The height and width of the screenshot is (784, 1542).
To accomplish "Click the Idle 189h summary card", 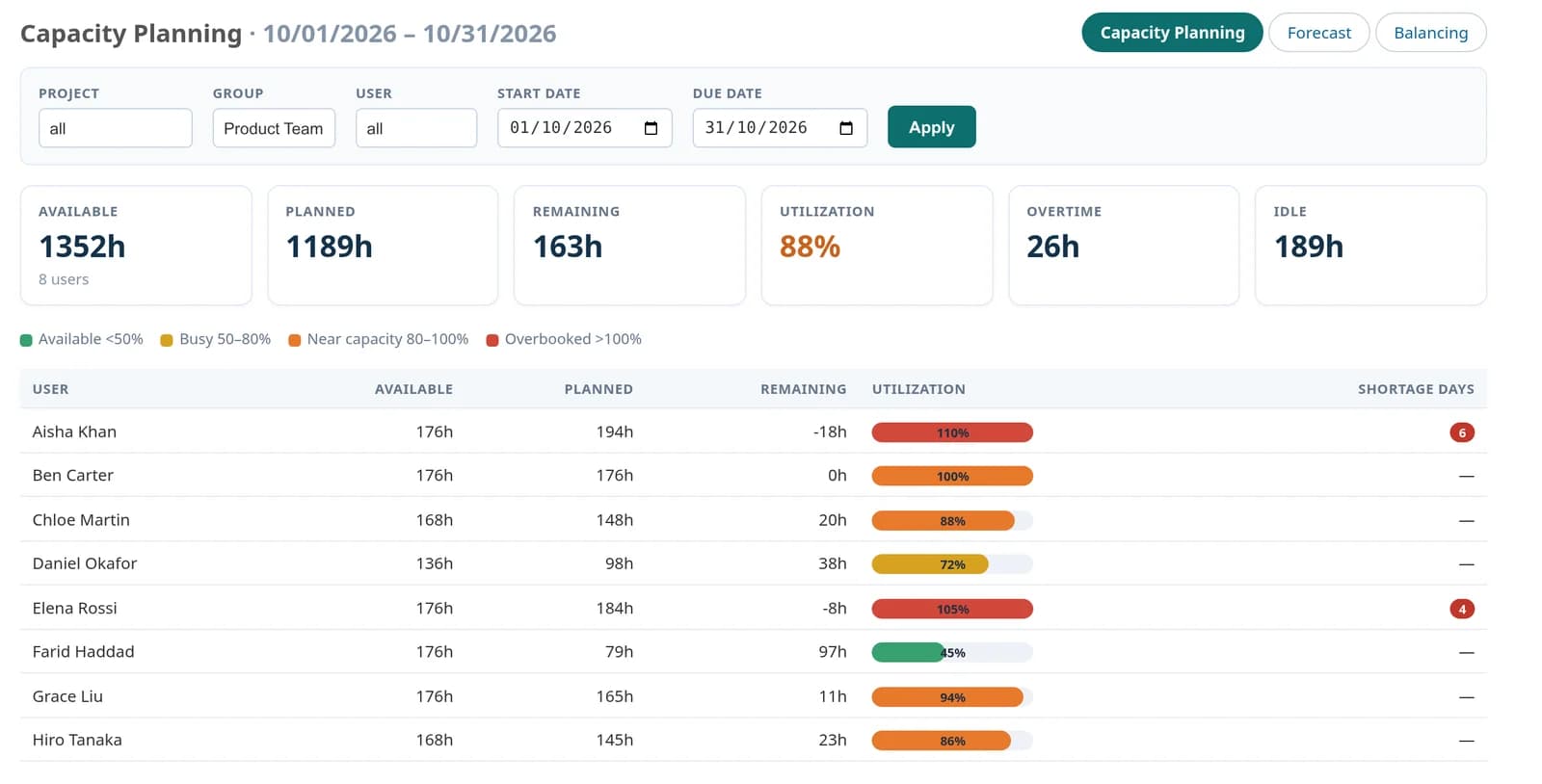I will click(1370, 246).
